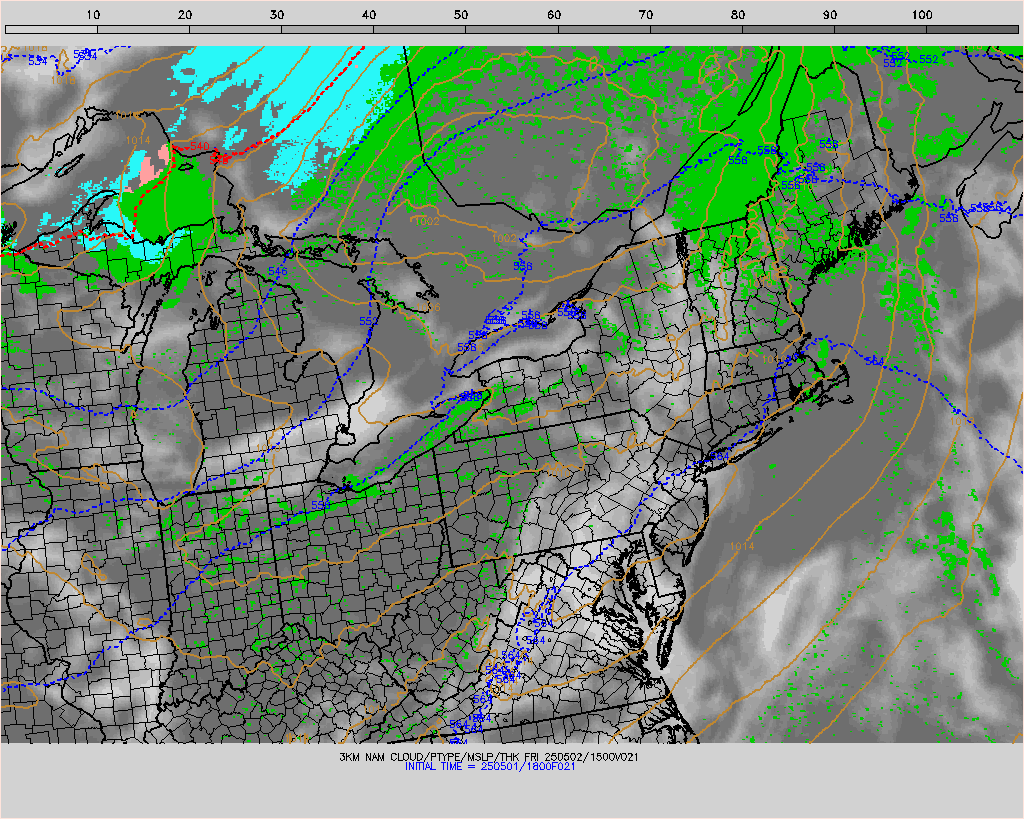Click the legend label 30
The image size is (1024, 819).
pos(277,14)
